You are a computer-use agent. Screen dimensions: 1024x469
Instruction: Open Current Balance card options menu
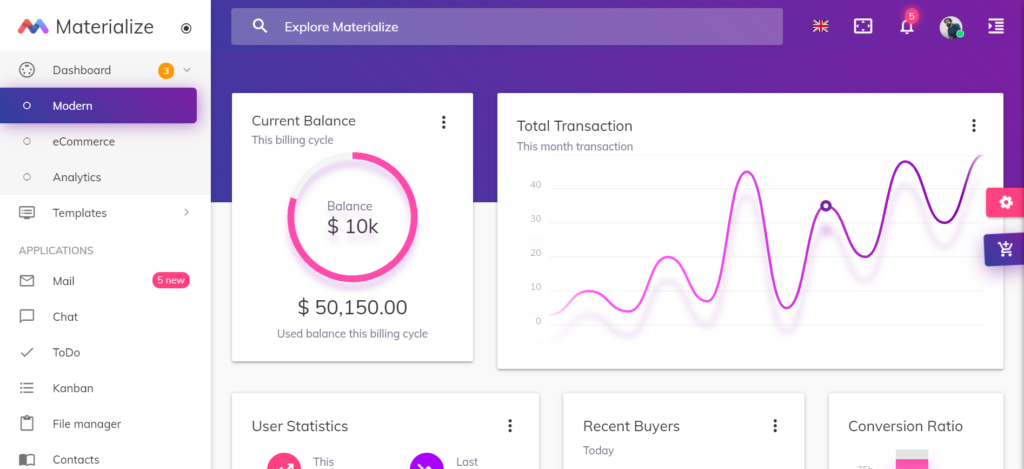[x=443, y=122]
